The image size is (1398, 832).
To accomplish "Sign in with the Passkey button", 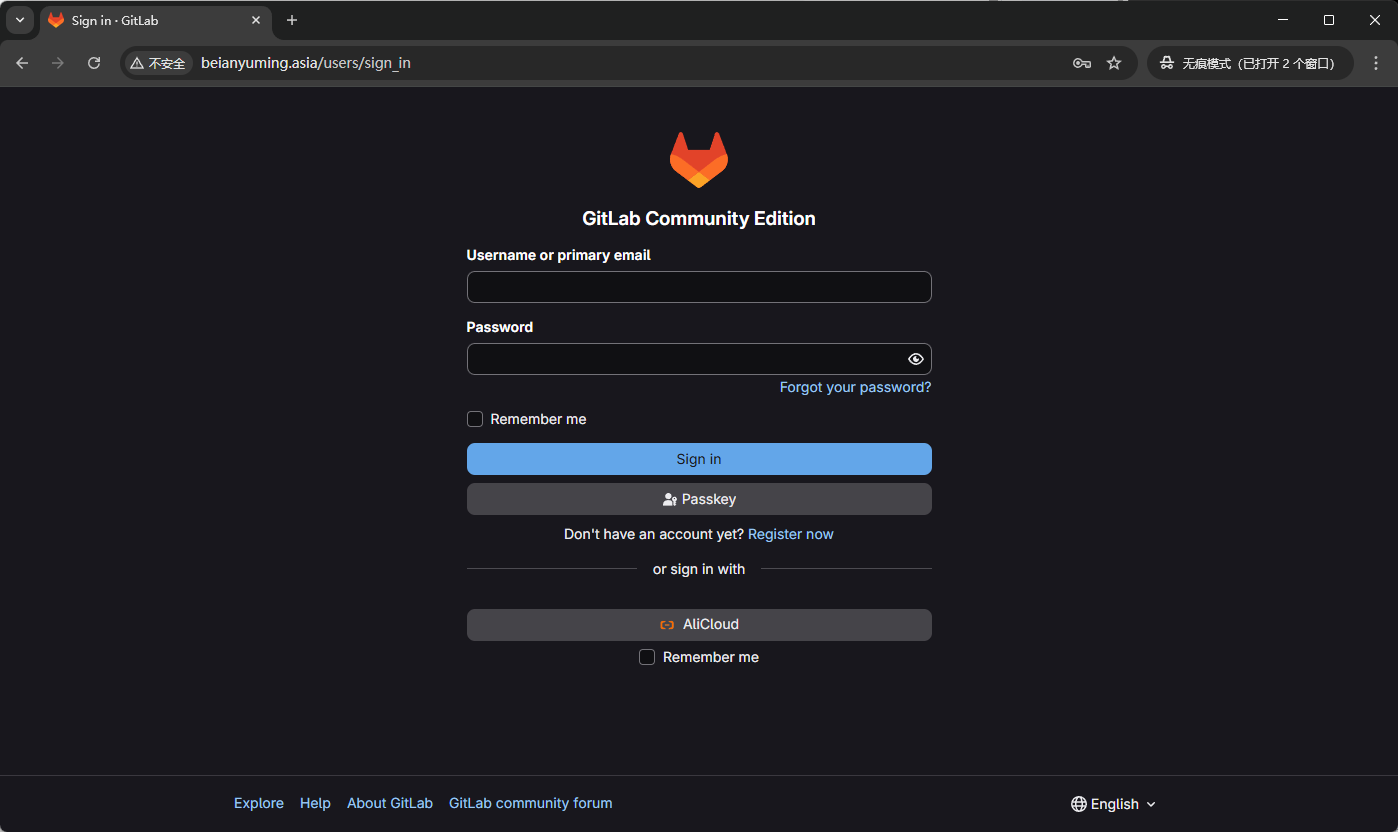I will click(699, 499).
